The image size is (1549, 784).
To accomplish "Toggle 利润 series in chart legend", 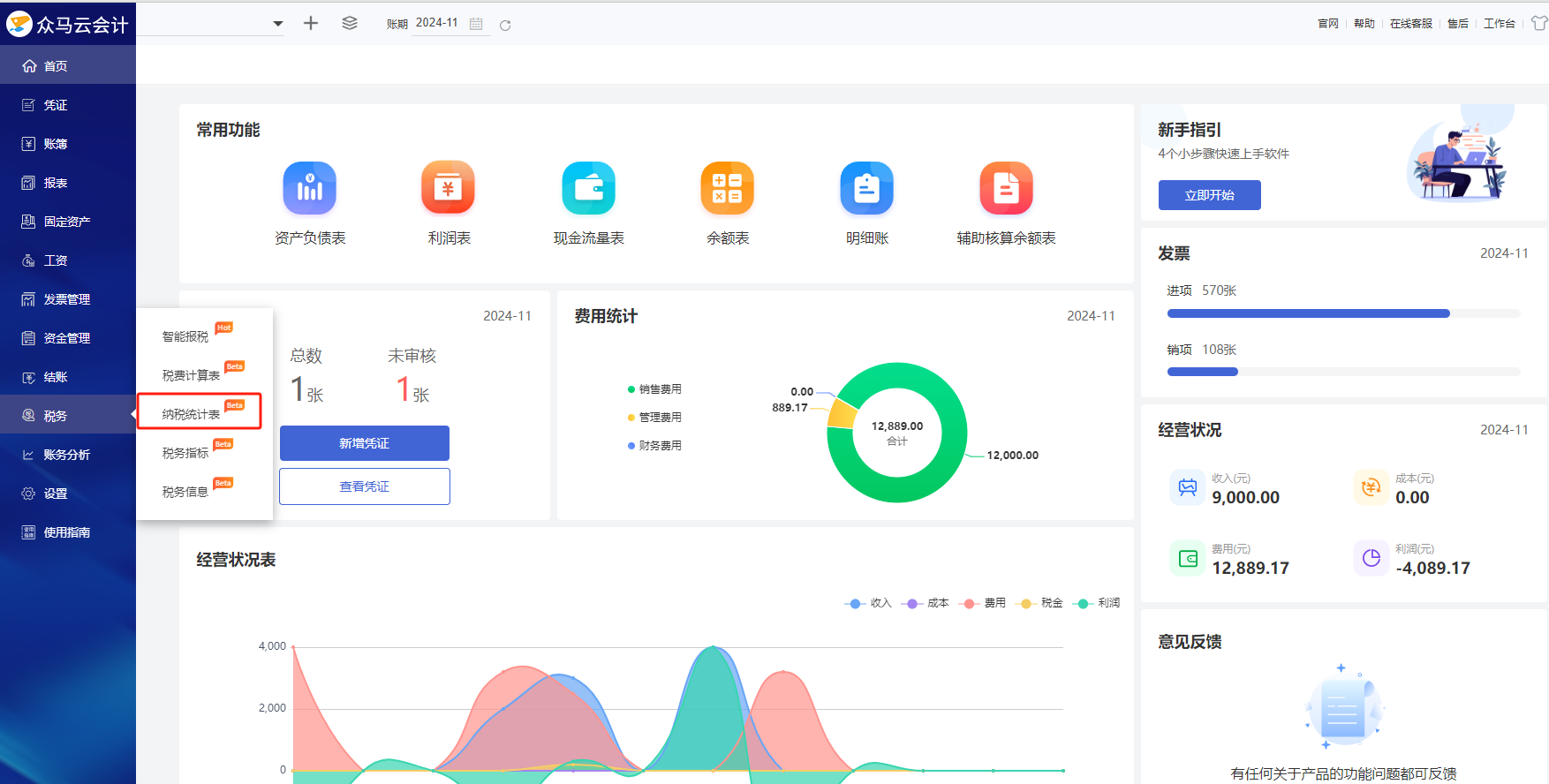I will tap(1097, 603).
